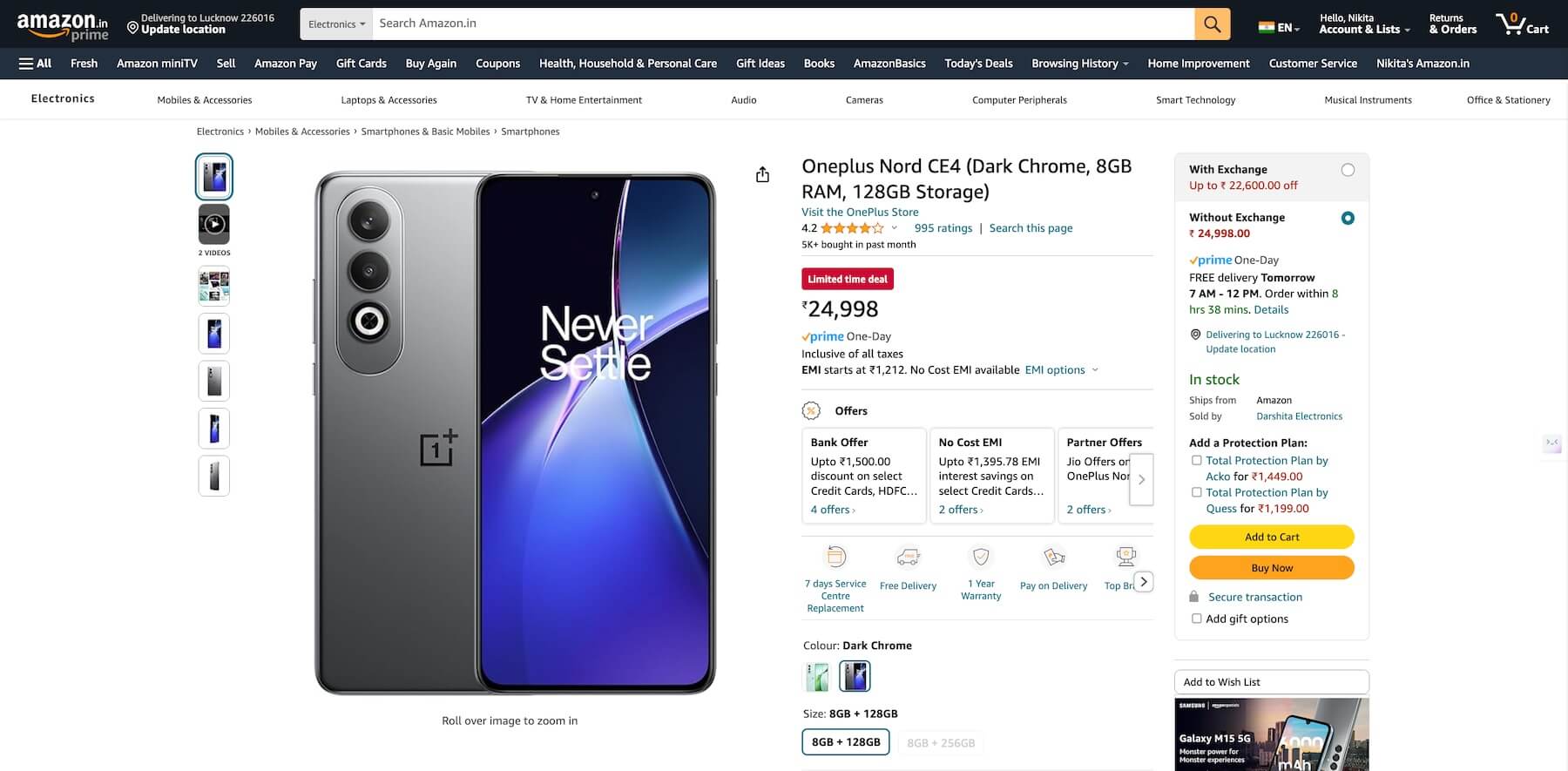1568x771 pixels.
Task: Select the With Exchange option
Action: click(x=1348, y=170)
